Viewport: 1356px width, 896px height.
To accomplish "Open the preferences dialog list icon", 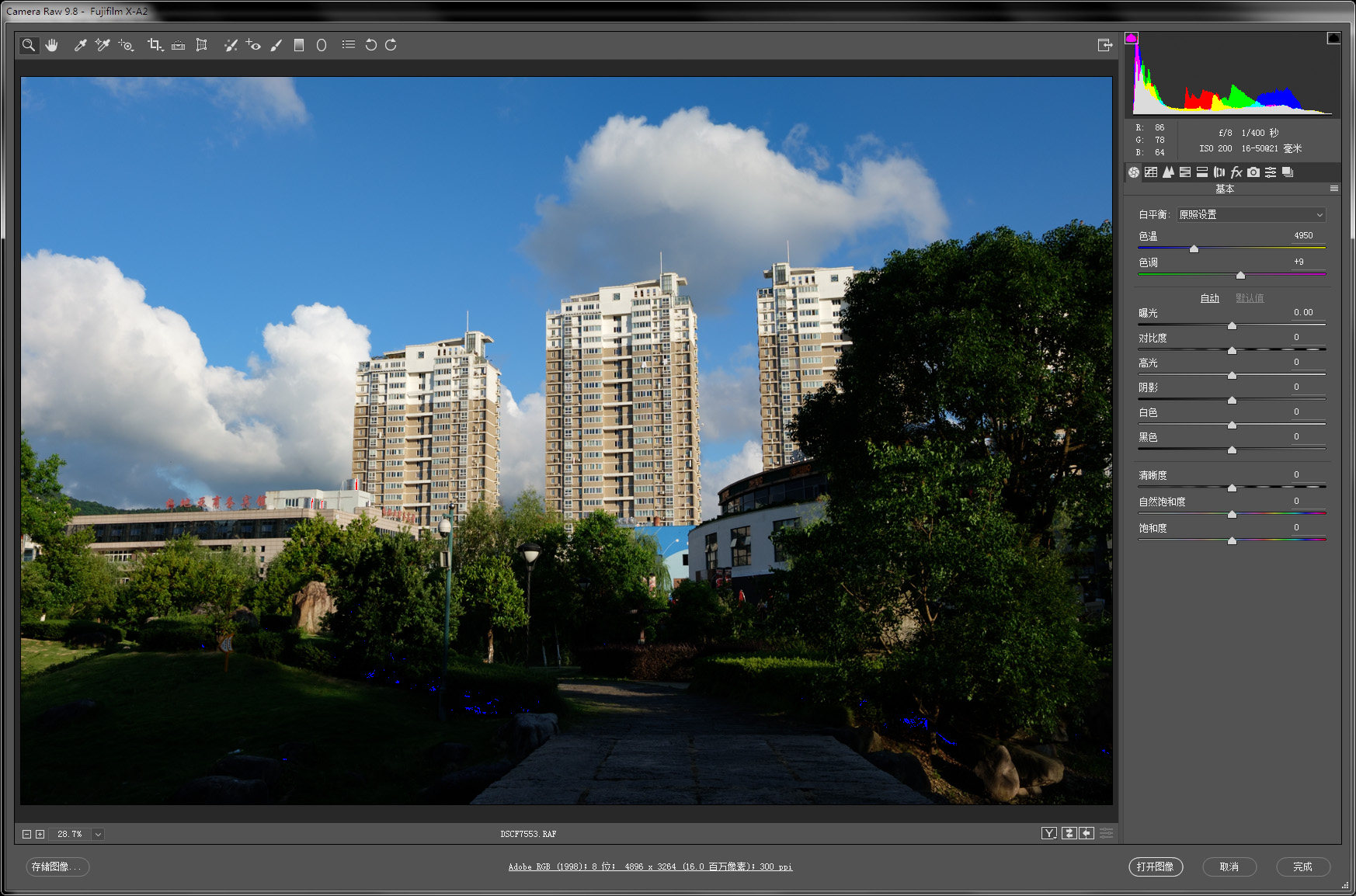I will [349, 45].
